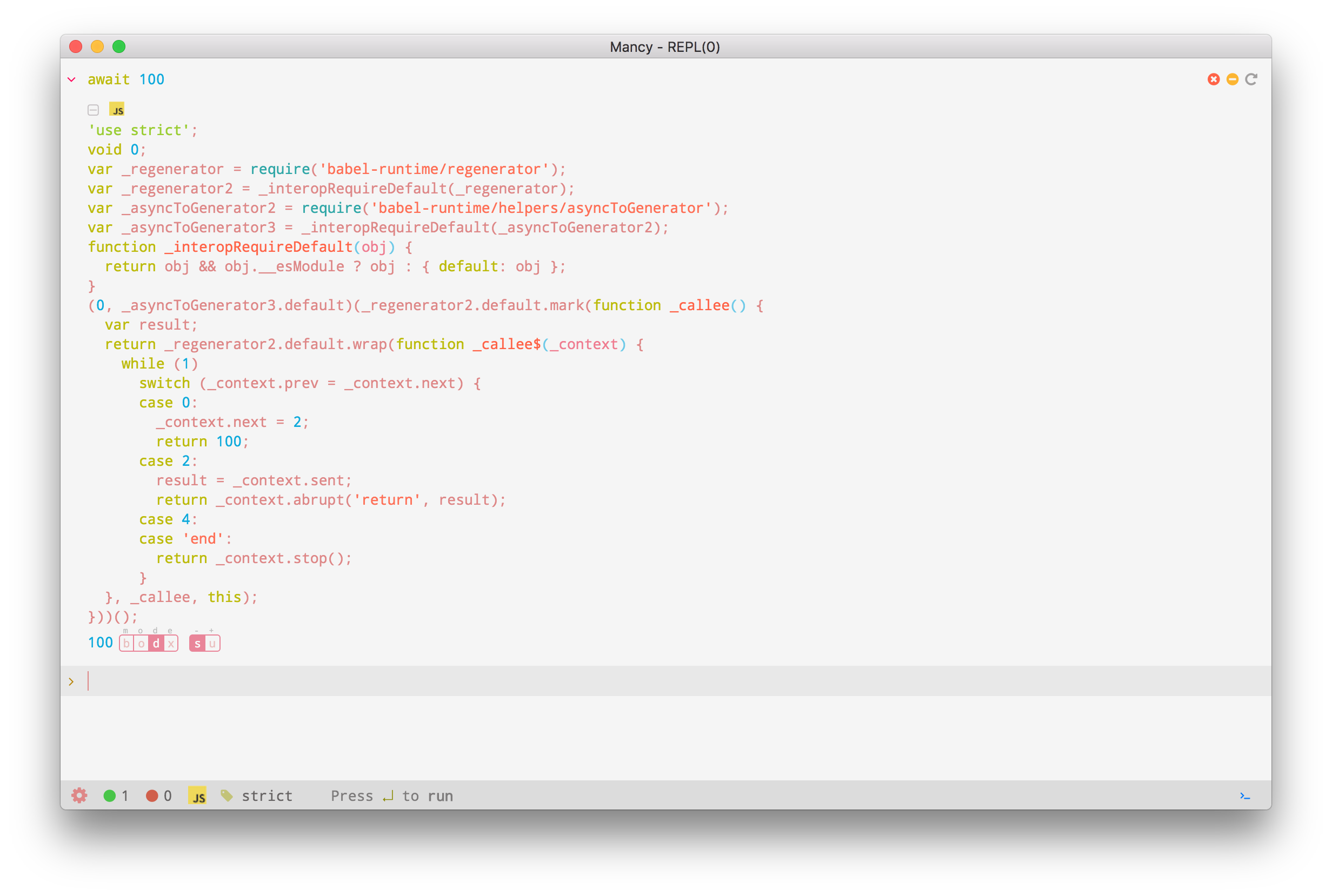The image size is (1332, 896).
Task: Click the green success count indicator
Action: pyautogui.click(x=109, y=795)
